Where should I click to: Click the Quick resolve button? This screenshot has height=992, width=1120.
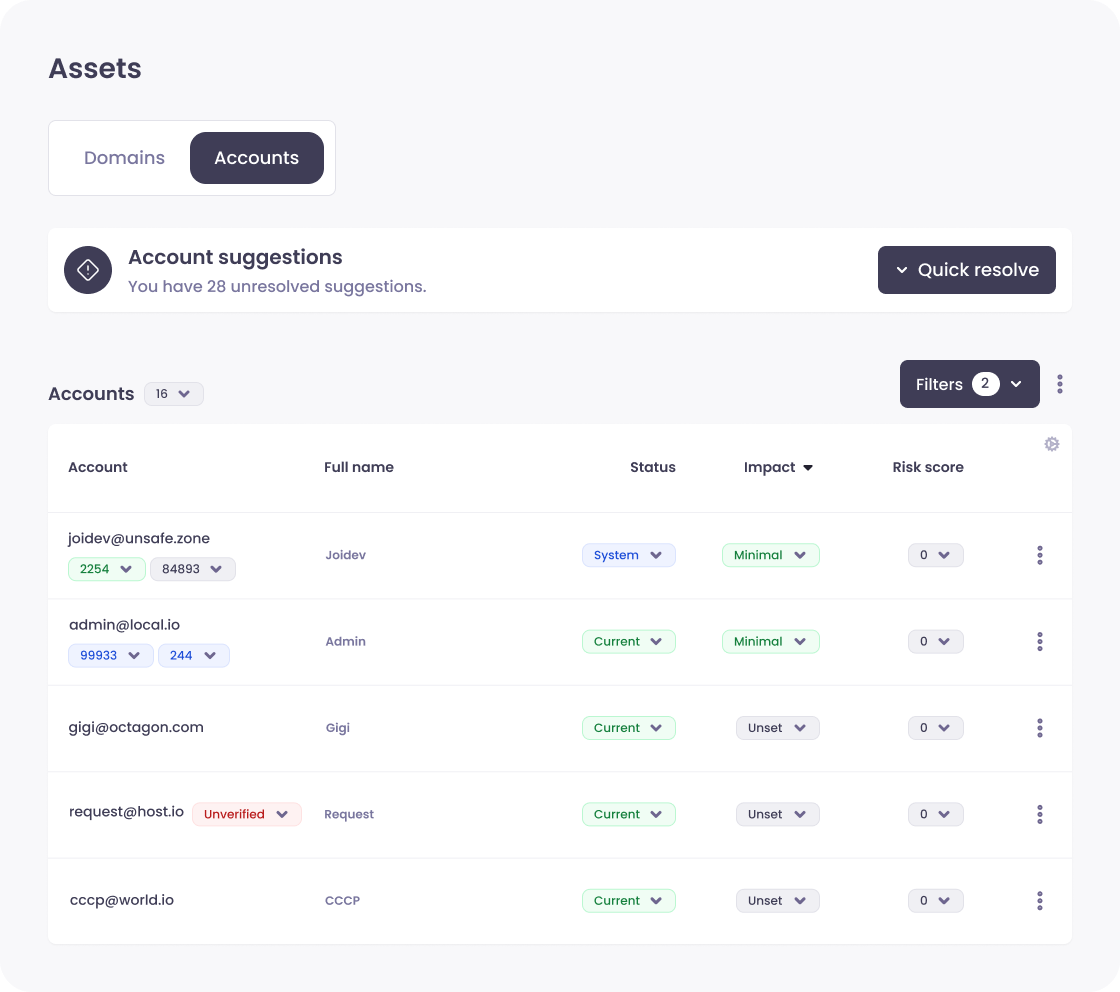[x=966, y=270]
